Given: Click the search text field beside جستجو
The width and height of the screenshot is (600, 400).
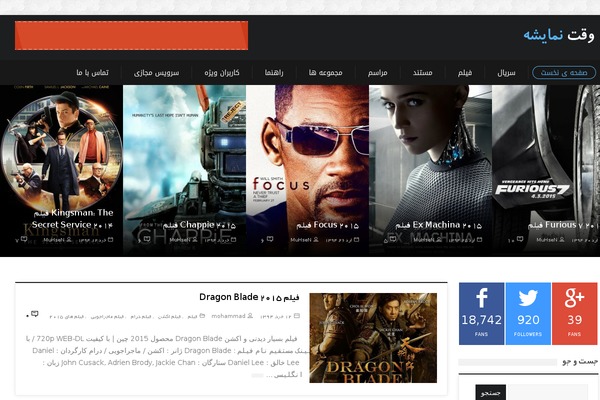Looking at the screenshot, I should (547, 393).
